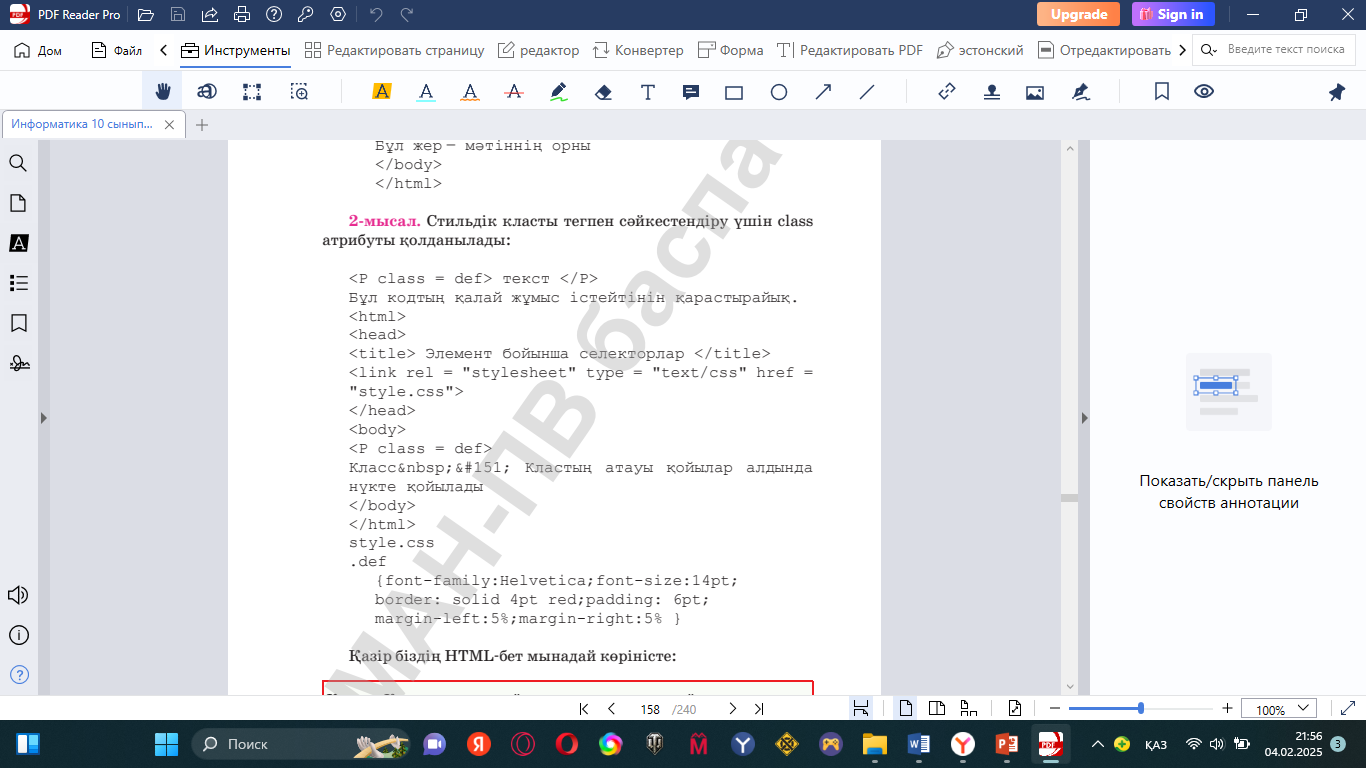Print the document with the printer icon

coord(242,15)
